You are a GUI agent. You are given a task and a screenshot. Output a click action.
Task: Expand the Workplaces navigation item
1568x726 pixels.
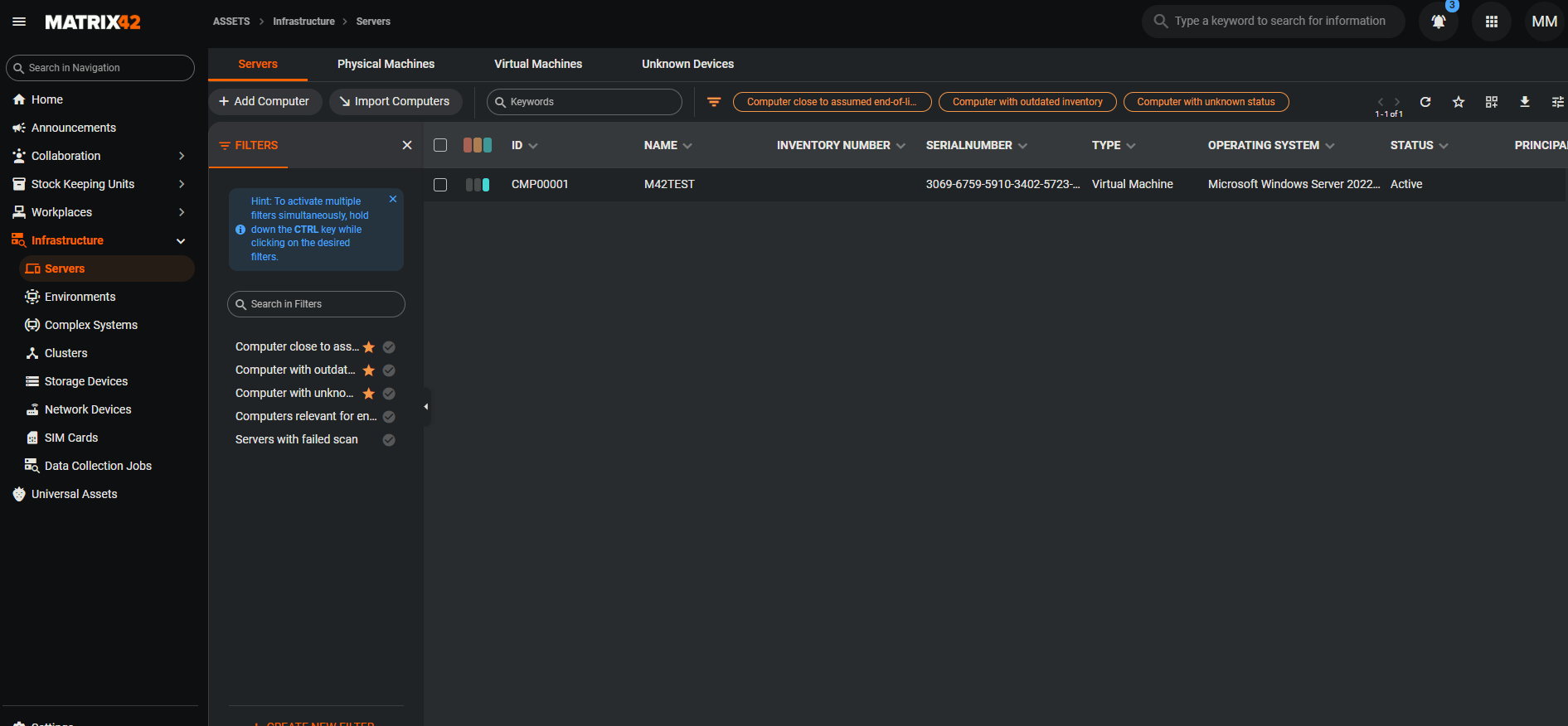click(x=182, y=212)
